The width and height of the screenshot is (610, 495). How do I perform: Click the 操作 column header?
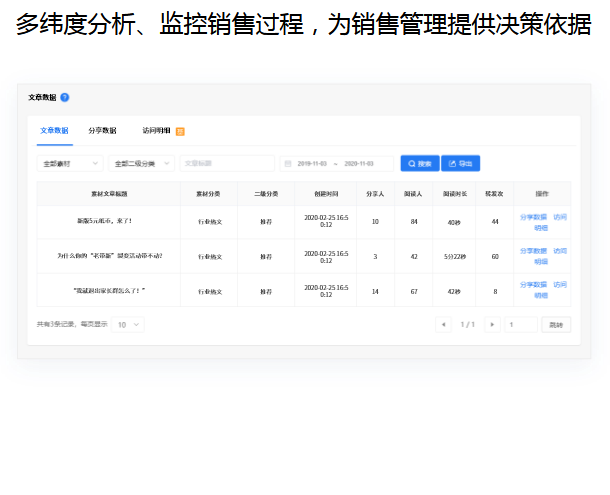[542, 194]
